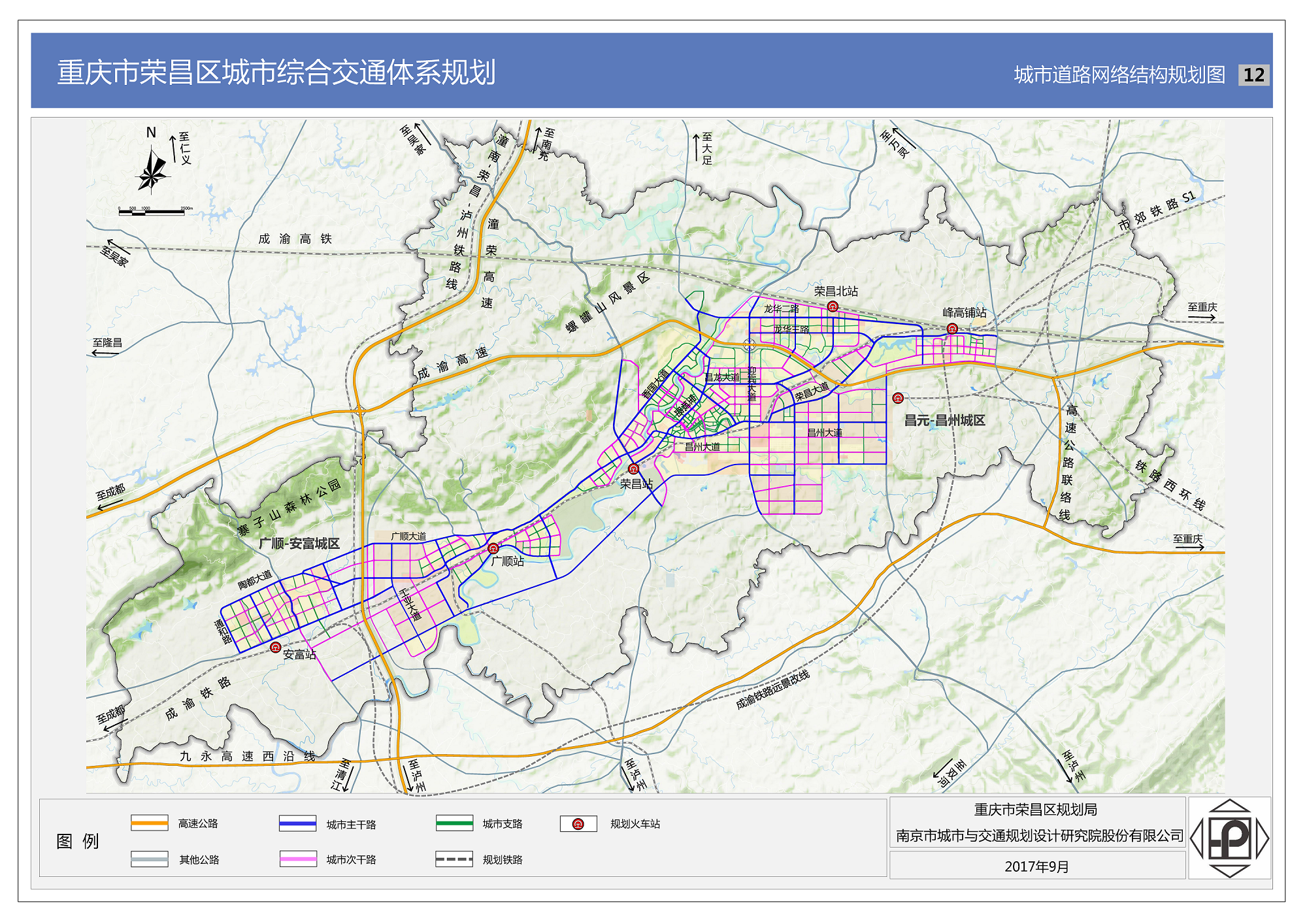Click the map title 重庆市荣昌区城市综合交通体系规划
1307x924 pixels.
click(x=276, y=73)
